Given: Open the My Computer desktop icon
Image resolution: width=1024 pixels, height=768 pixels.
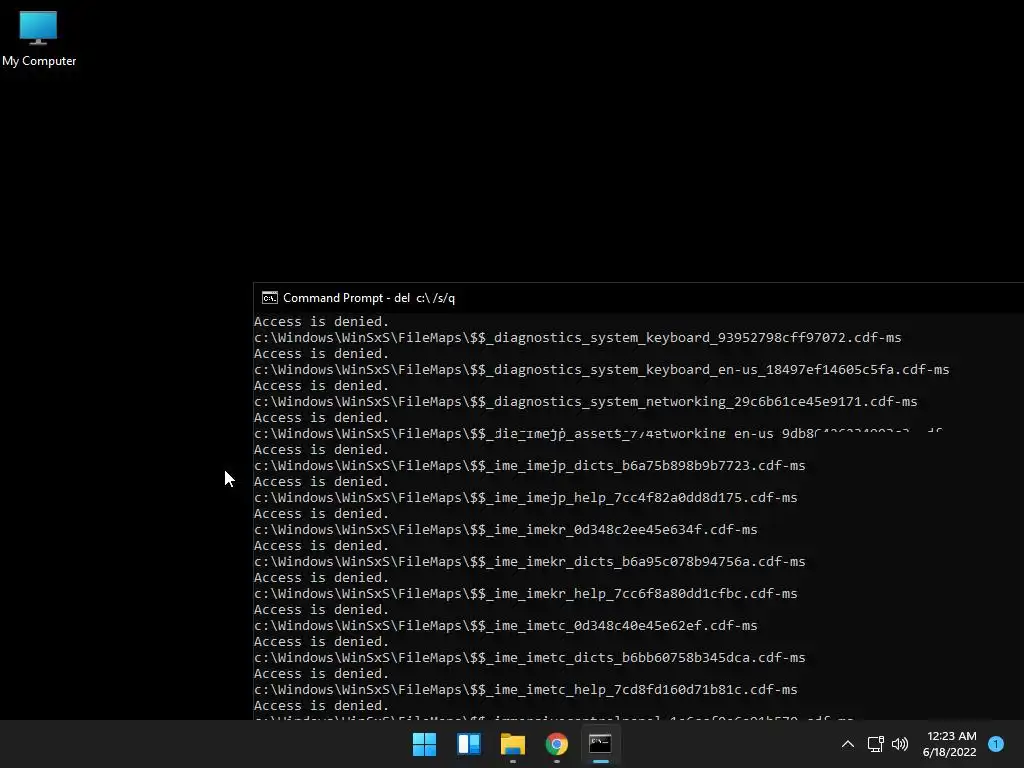Looking at the screenshot, I should pyautogui.click(x=39, y=39).
